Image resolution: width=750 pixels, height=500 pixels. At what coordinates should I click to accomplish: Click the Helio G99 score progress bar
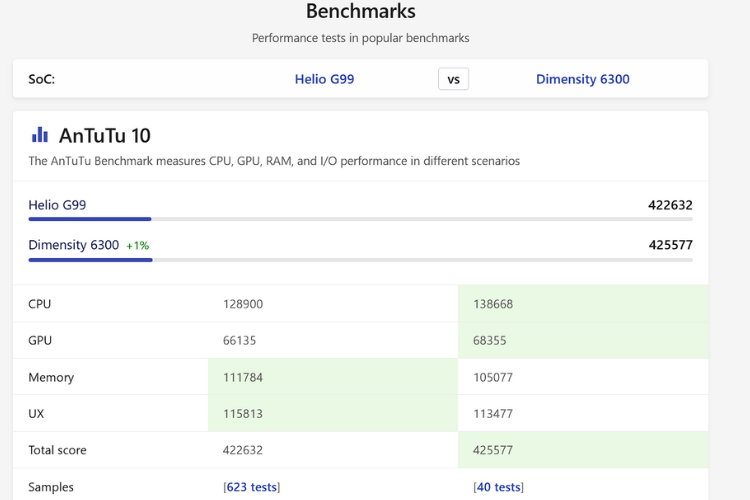pyautogui.click(x=360, y=219)
